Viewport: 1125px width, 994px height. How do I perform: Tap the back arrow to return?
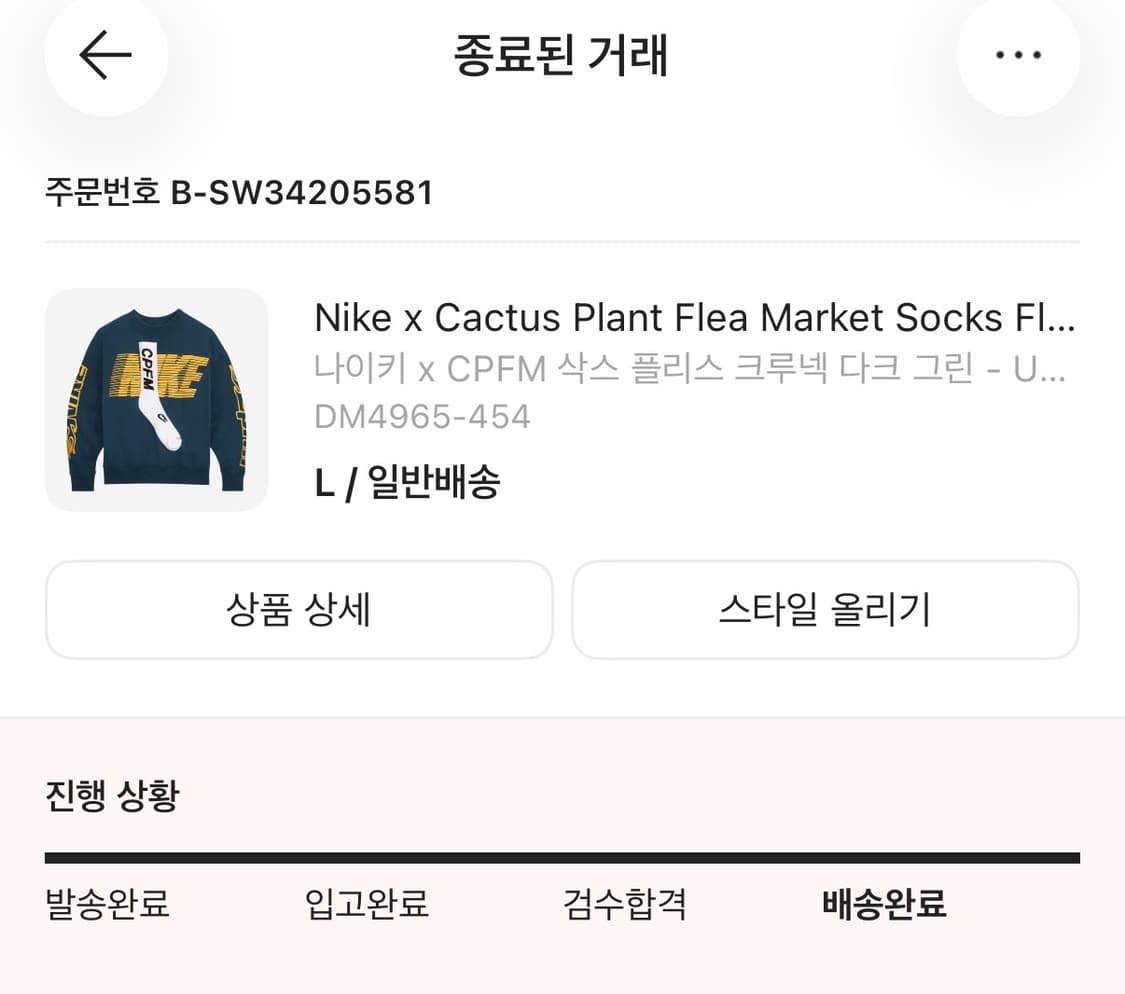click(x=105, y=56)
